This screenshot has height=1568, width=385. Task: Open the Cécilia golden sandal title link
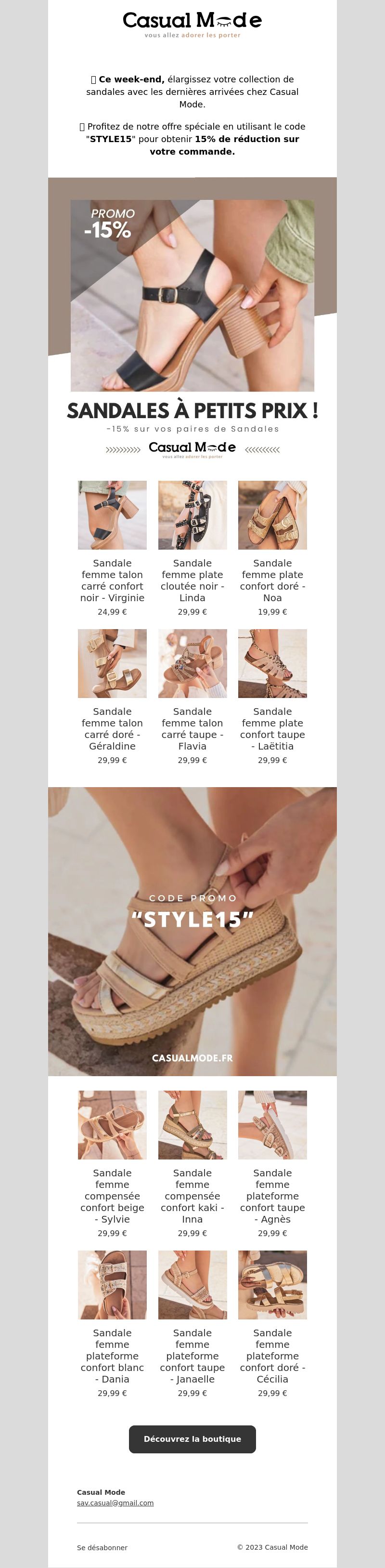272,1356
